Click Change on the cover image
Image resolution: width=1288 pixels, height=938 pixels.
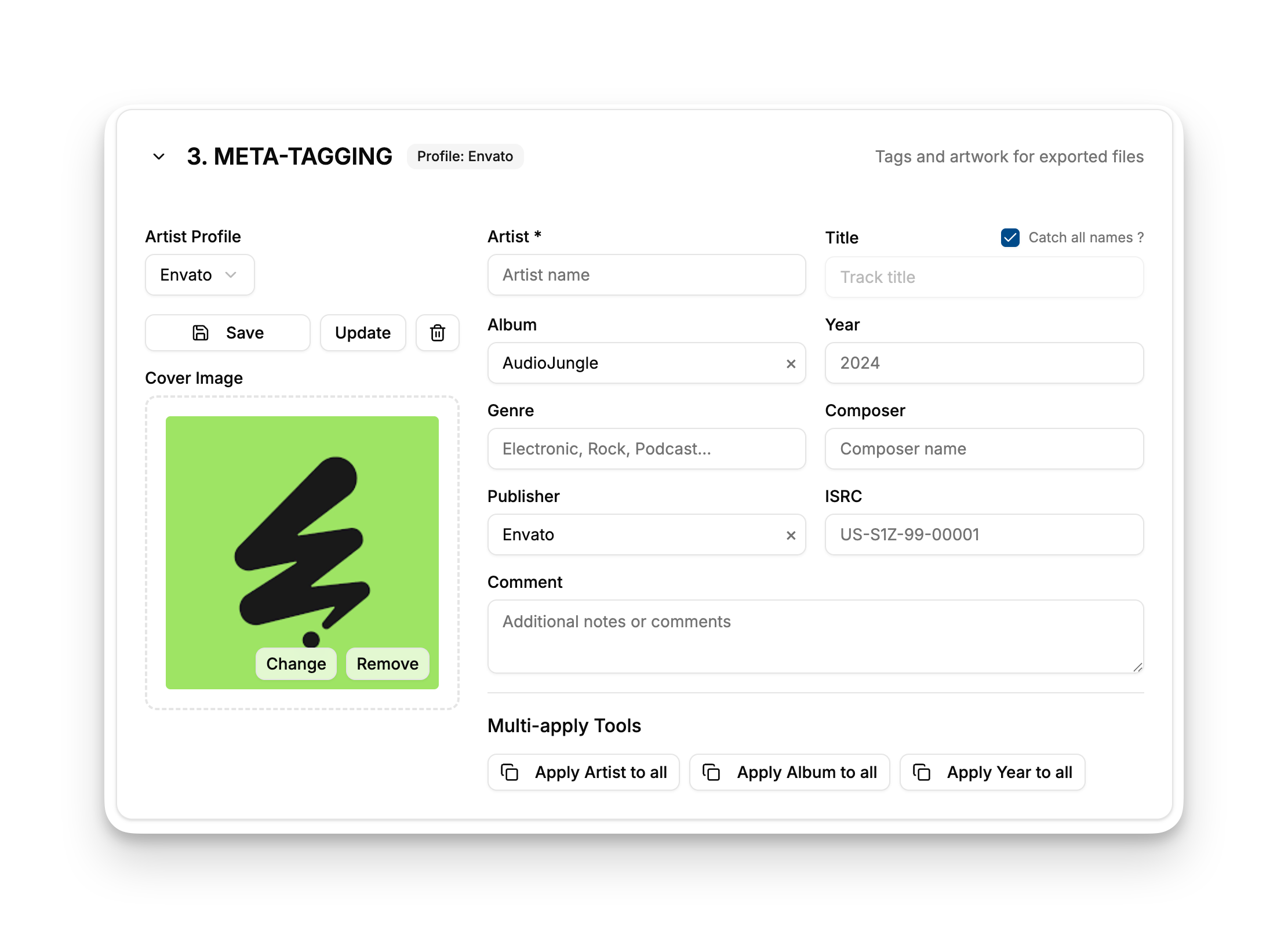click(296, 664)
